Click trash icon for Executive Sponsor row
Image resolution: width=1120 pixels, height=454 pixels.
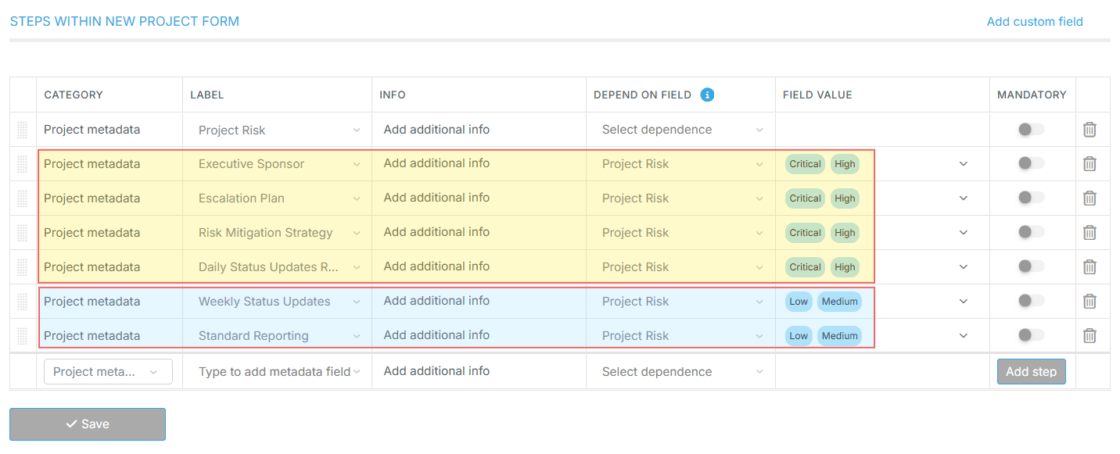1089,164
